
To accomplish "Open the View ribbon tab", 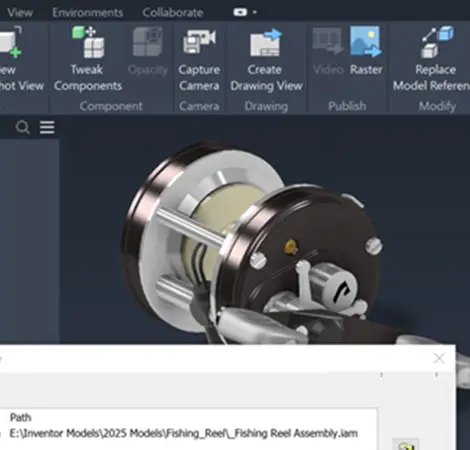I will pyautogui.click(x=20, y=13).
